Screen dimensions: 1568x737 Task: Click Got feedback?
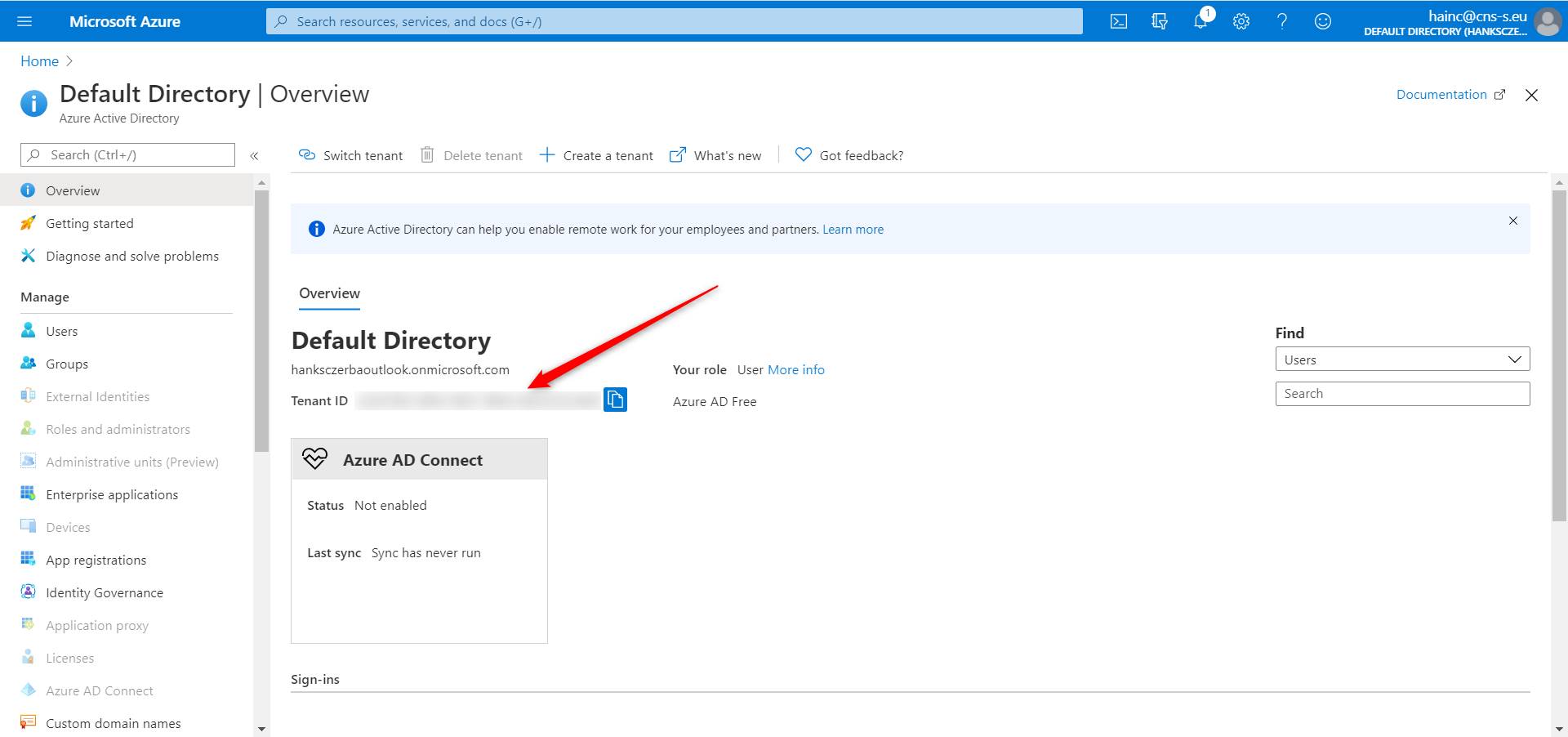click(x=849, y=155)
